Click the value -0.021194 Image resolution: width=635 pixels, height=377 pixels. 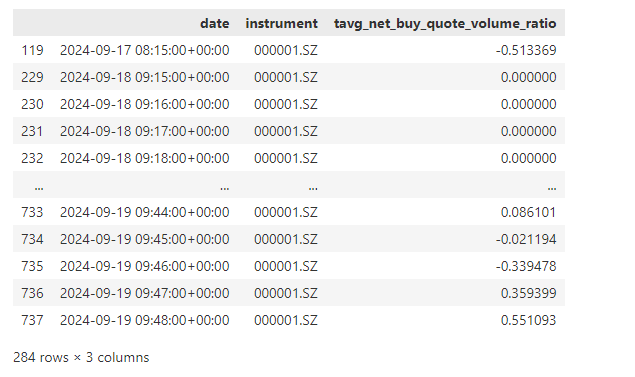coord(526,239)
